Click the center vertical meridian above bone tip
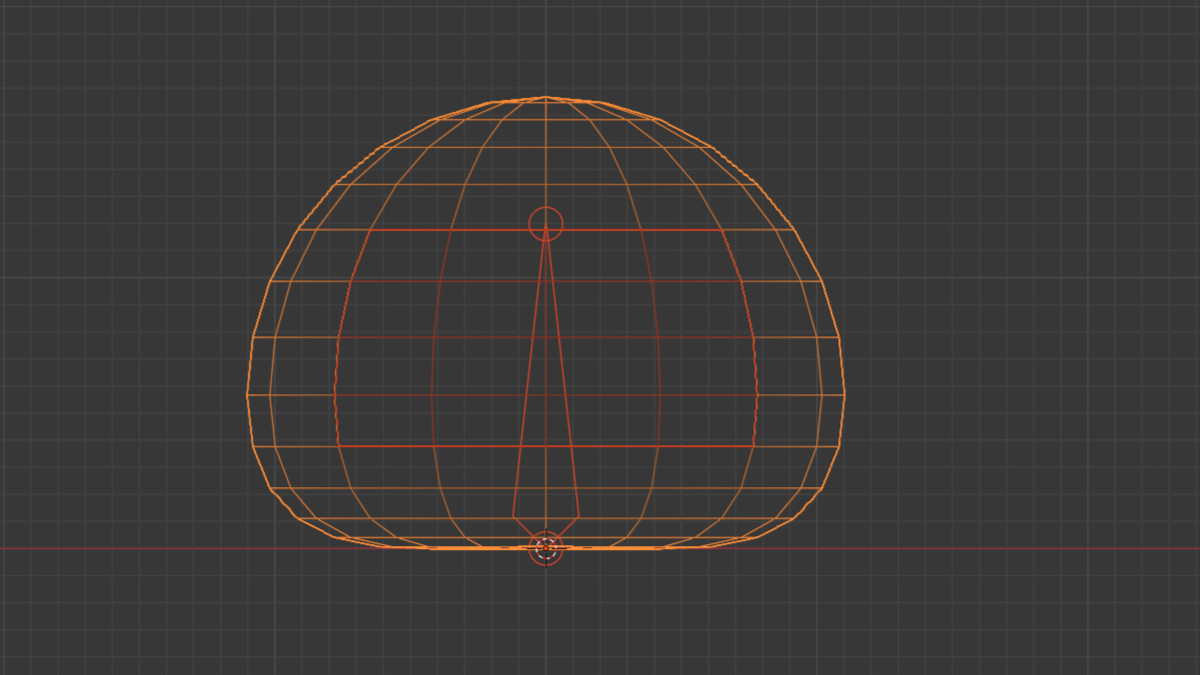 [546, 150]
